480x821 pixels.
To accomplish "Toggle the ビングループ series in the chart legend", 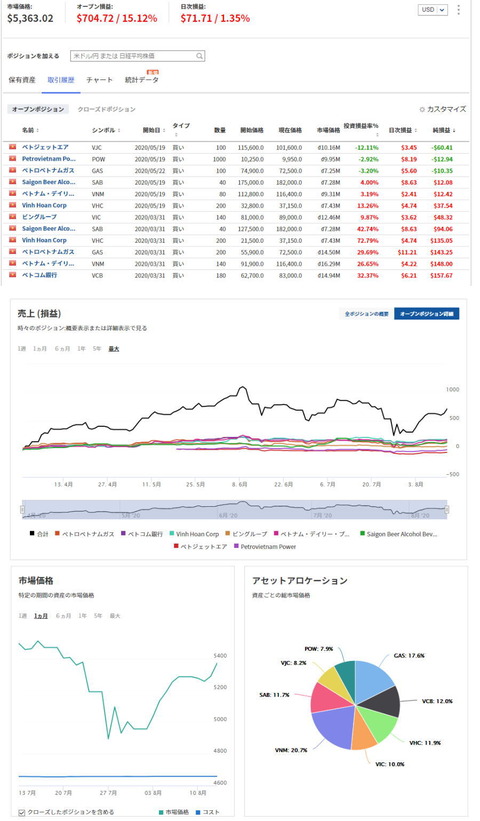I will pyautogui.click(x=246, y=534).
